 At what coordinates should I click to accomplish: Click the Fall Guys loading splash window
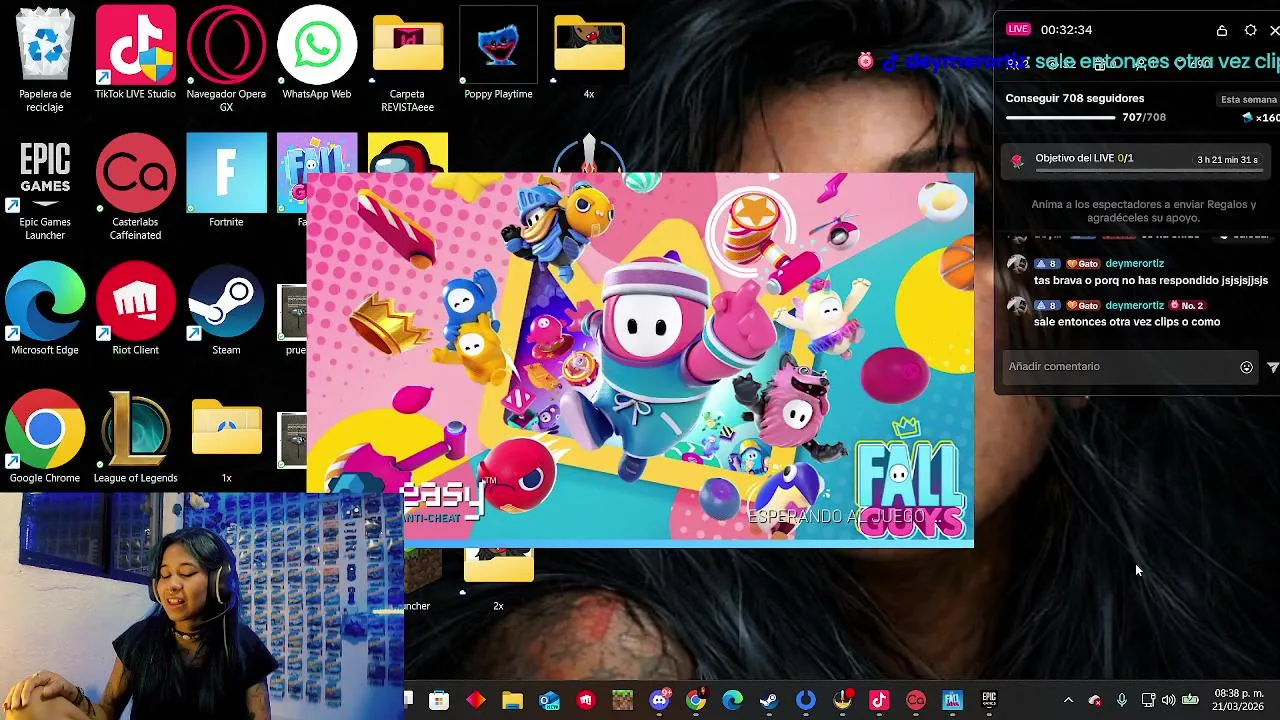click(x=640, y=360)
